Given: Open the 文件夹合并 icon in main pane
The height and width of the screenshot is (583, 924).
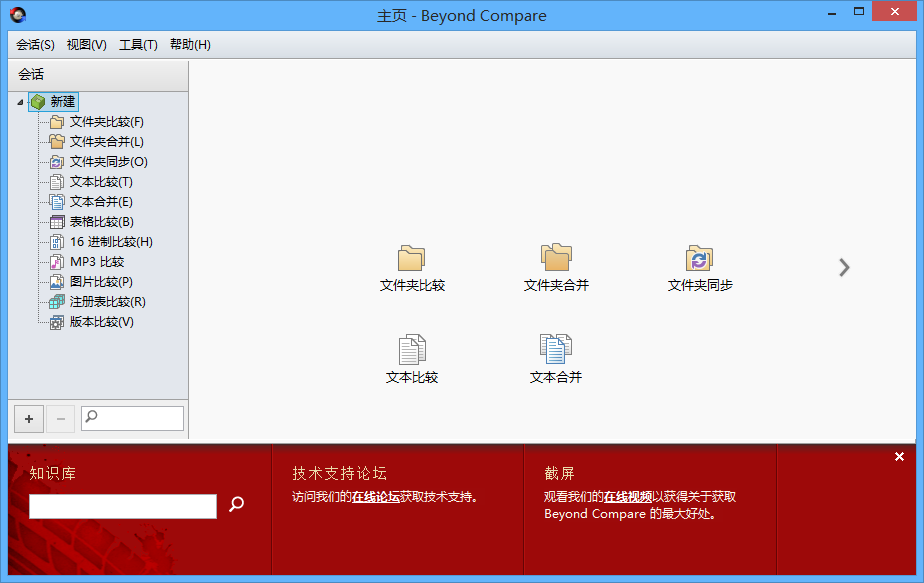Looking at the screenshot, I should 556,259.
